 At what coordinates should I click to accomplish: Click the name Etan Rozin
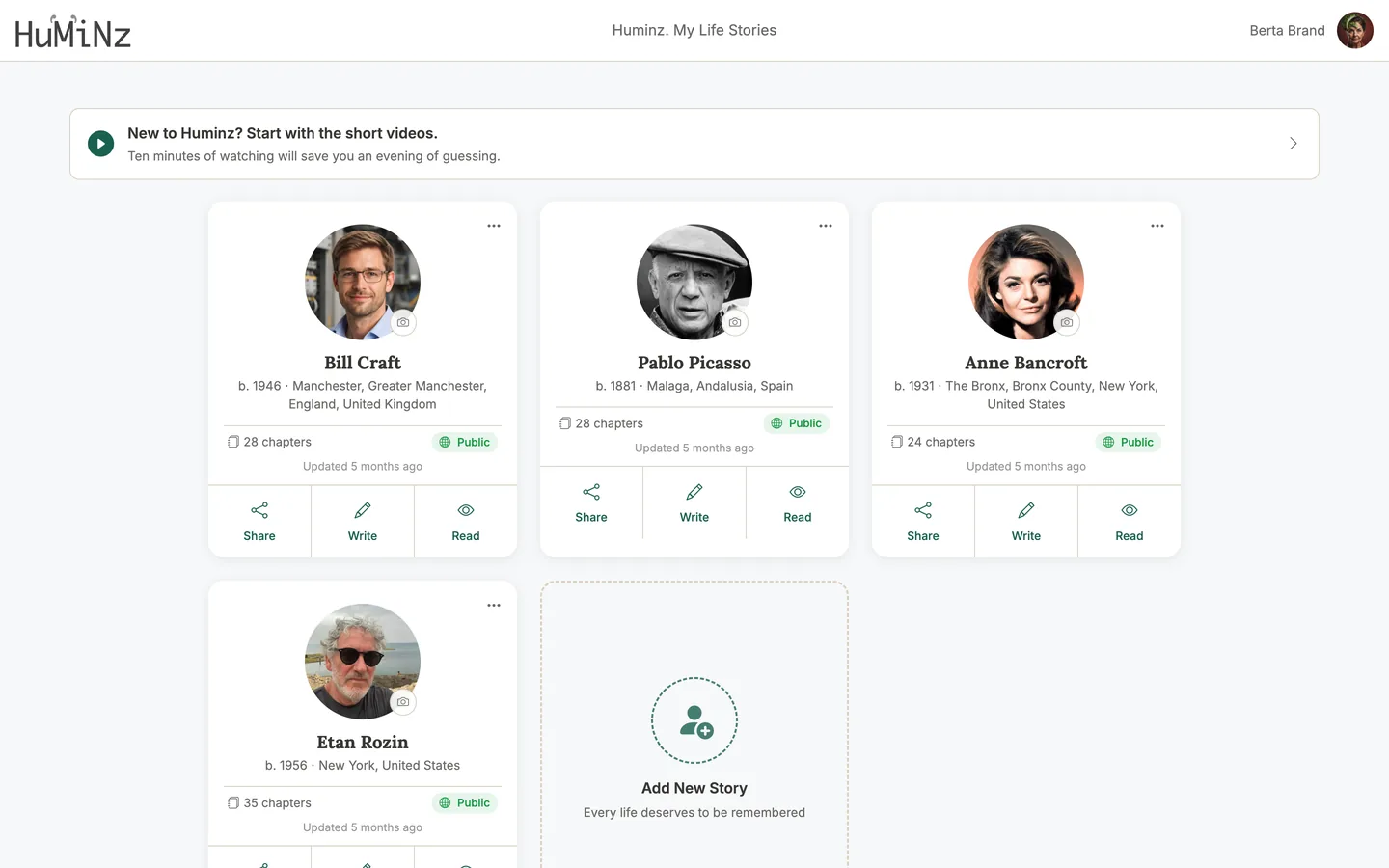(x=363, y=743)
